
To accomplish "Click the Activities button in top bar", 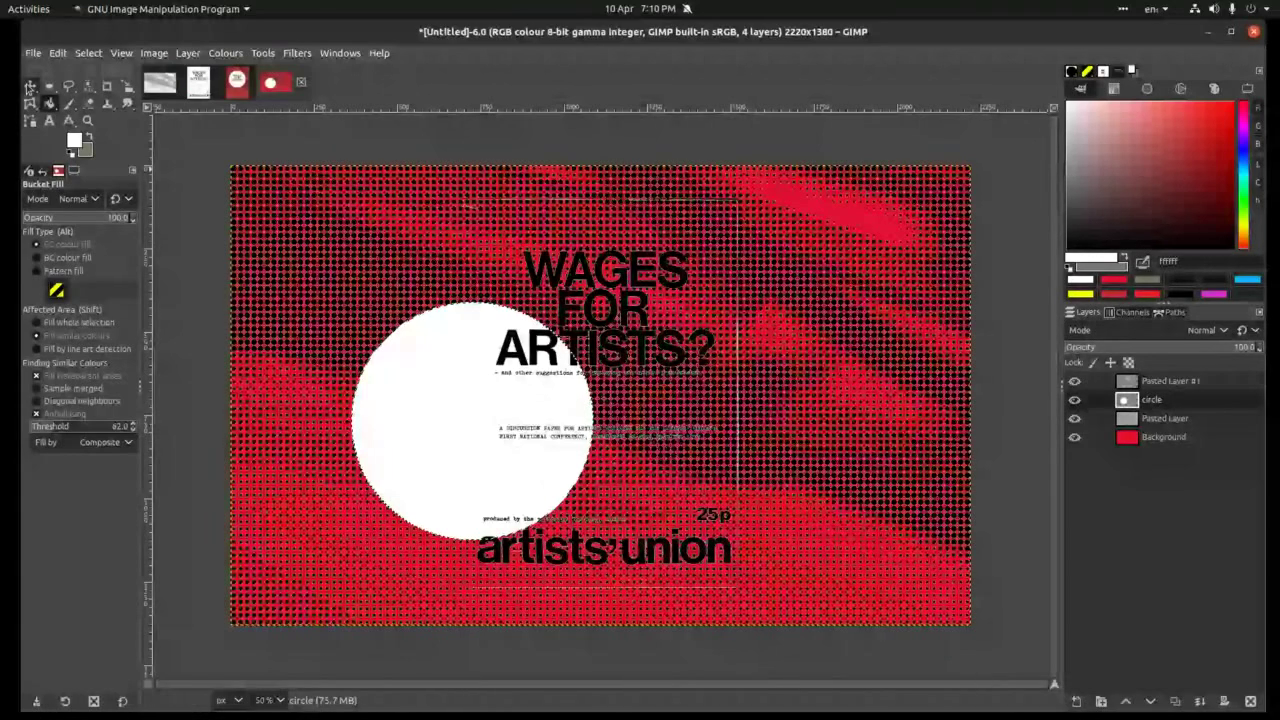I will click(x=28, y=9).
